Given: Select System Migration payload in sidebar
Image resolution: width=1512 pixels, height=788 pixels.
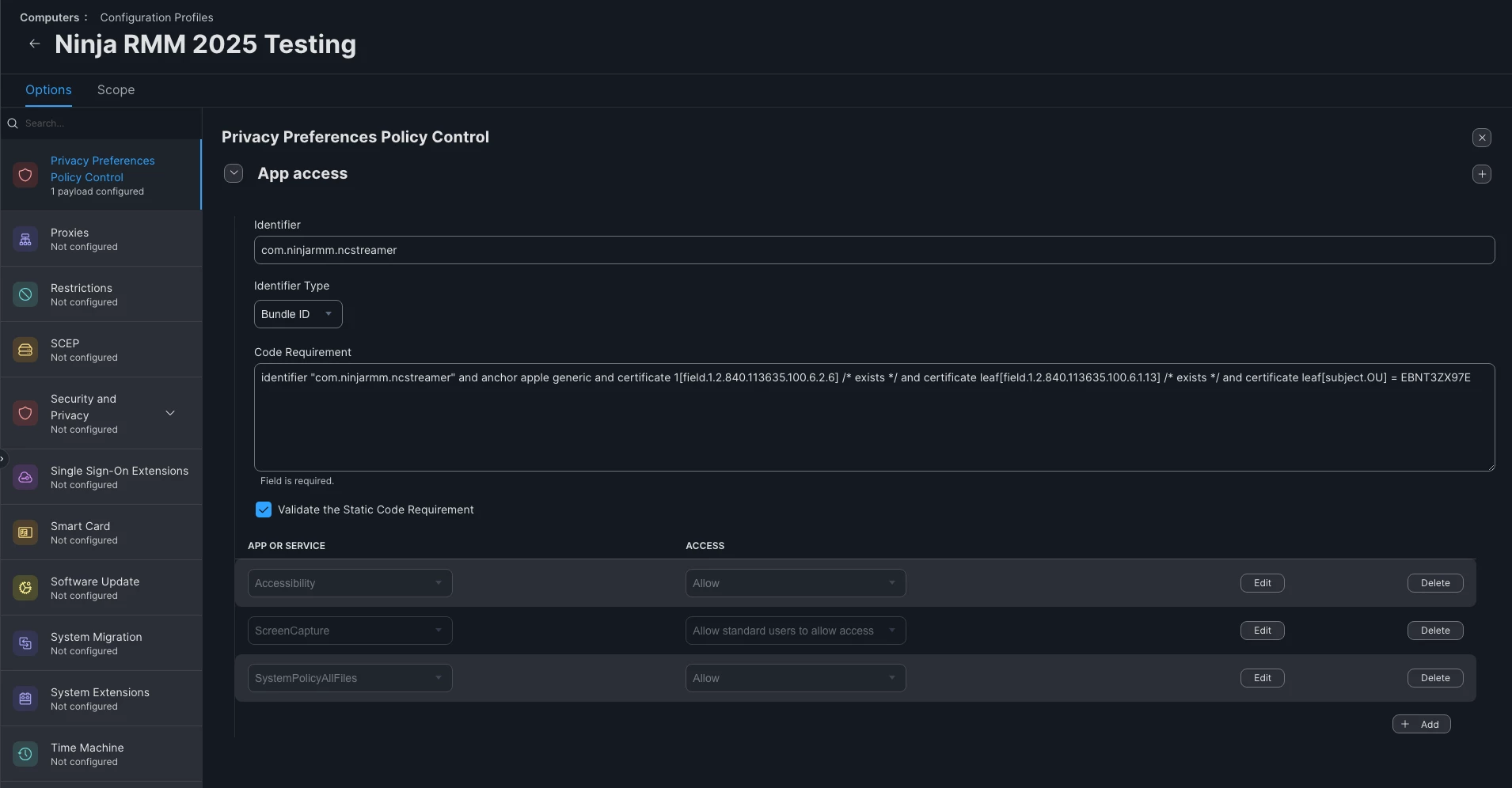Looking at the screenshot, I should click(x=101, y=643).
